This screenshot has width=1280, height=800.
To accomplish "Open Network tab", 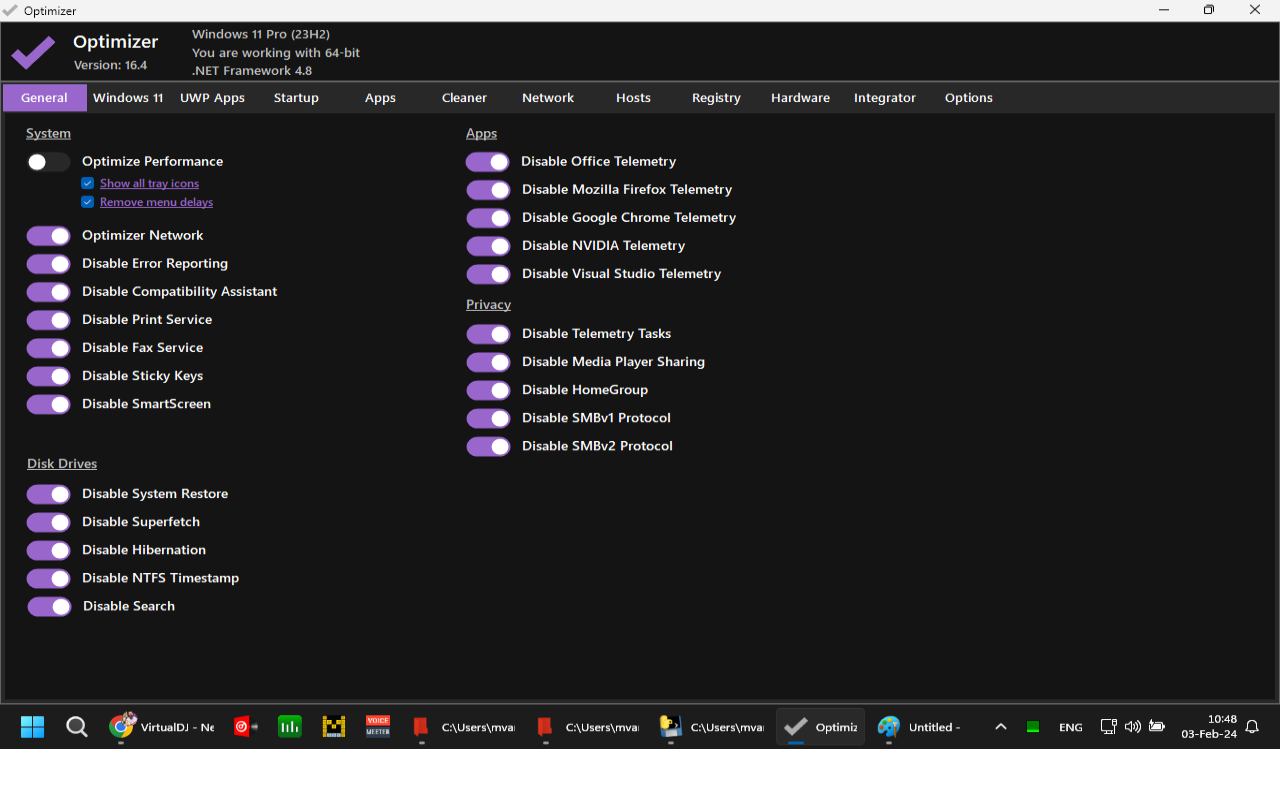I will (548, 98).
